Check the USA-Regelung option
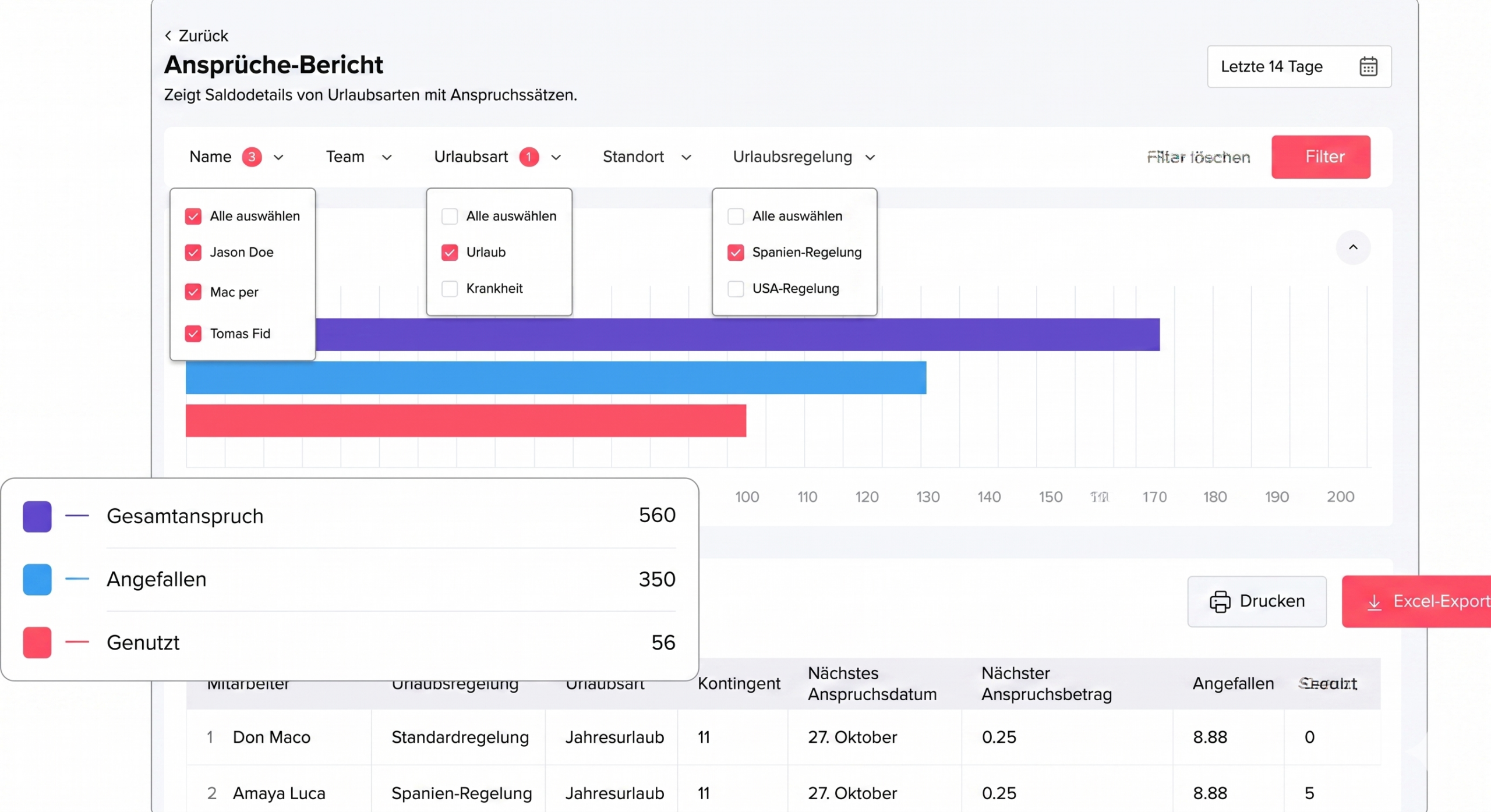Viewport: 1491px width, 812px height. pyautogui.click(x=736, y=289)
